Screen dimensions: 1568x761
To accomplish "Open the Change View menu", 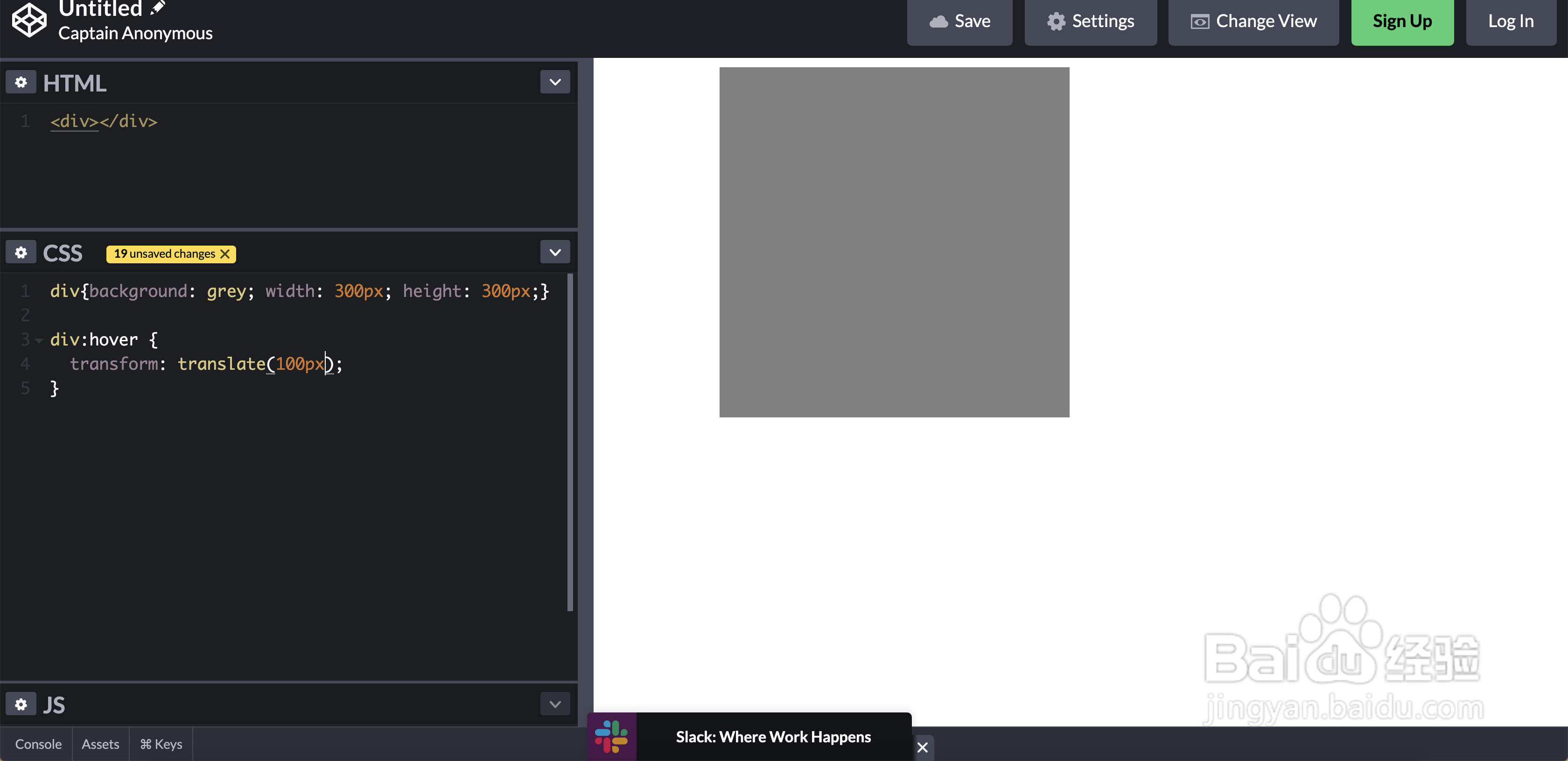I will pyautogui.click(x=1254, y=22).
